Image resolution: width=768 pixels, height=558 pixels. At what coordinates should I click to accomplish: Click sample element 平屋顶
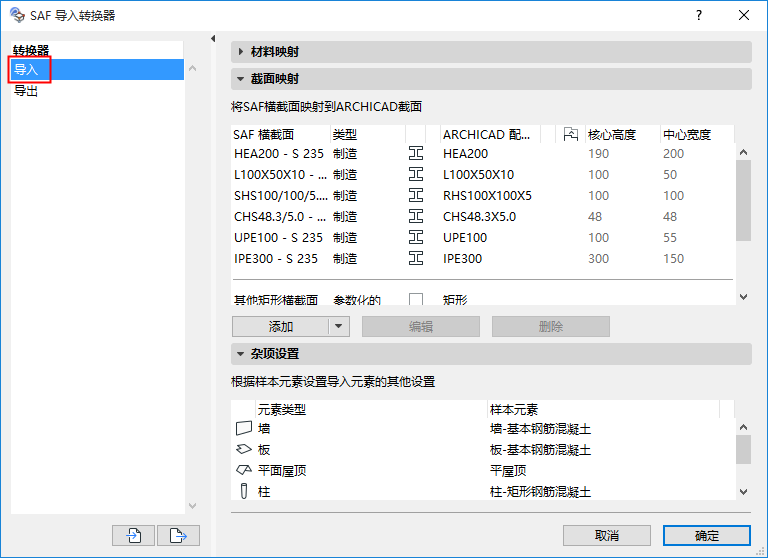pos(508,470)
